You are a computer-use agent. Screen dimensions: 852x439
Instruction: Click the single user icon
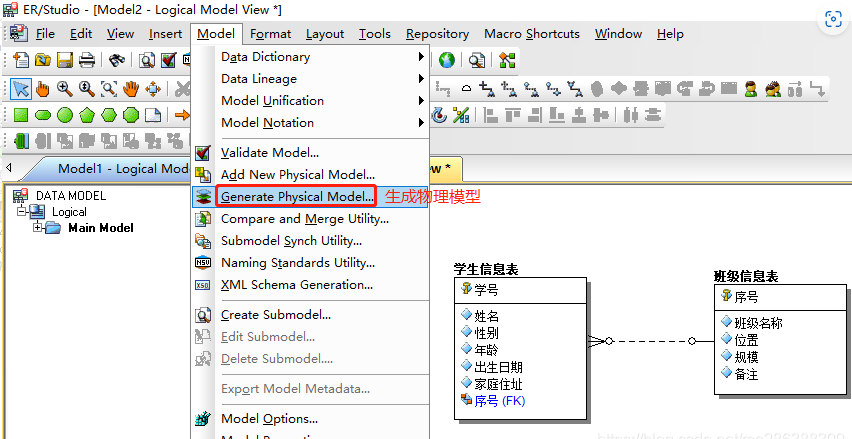point(751,88)
